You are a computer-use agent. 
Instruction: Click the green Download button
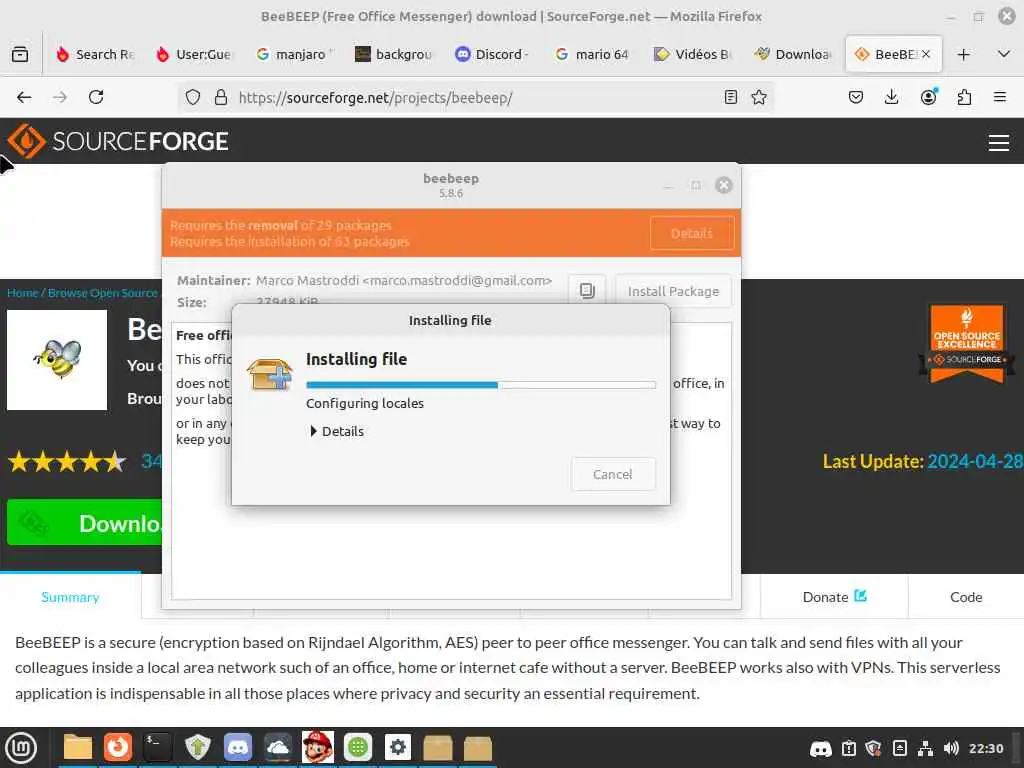tap(85, 522)
